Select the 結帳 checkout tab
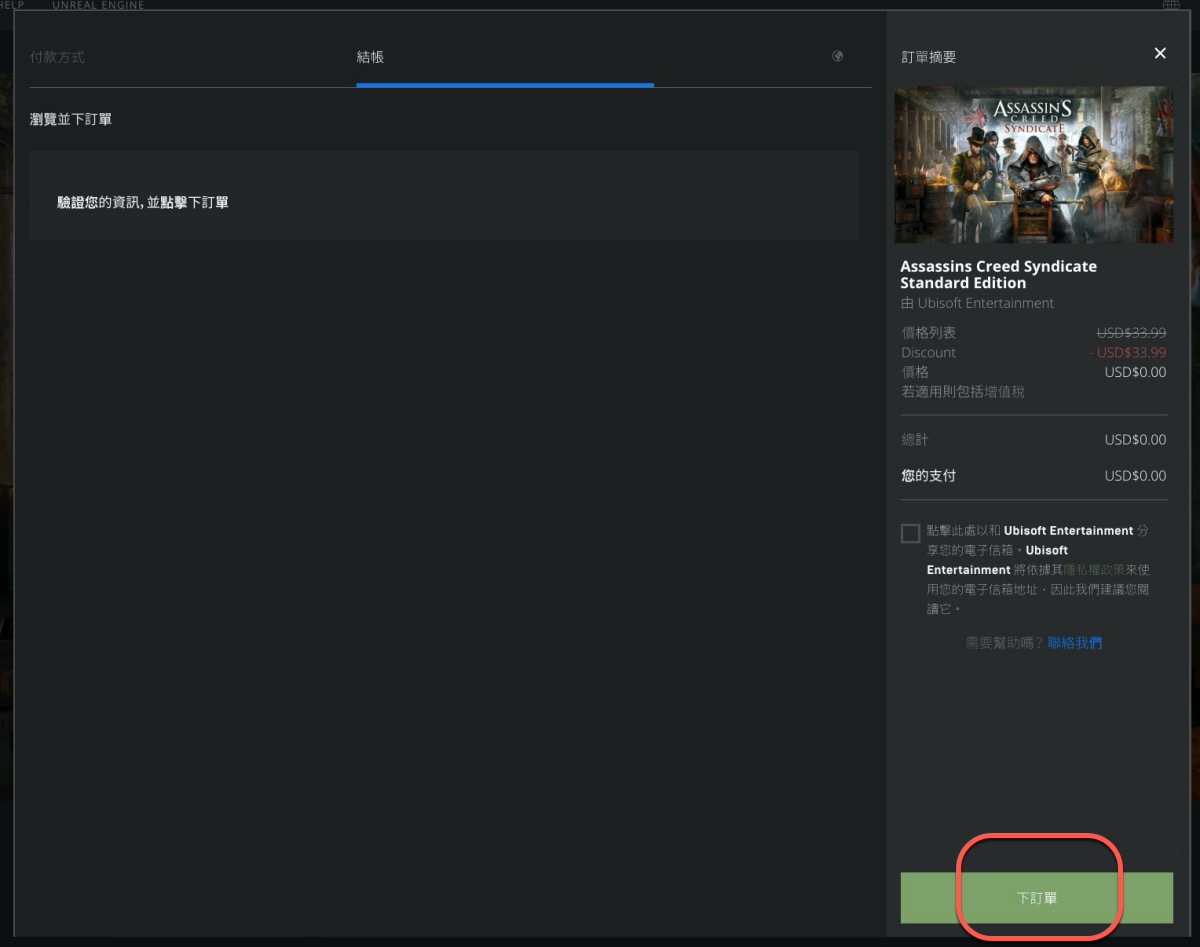The width and height of the screenshot is (1200, 947). click(370, 57)
